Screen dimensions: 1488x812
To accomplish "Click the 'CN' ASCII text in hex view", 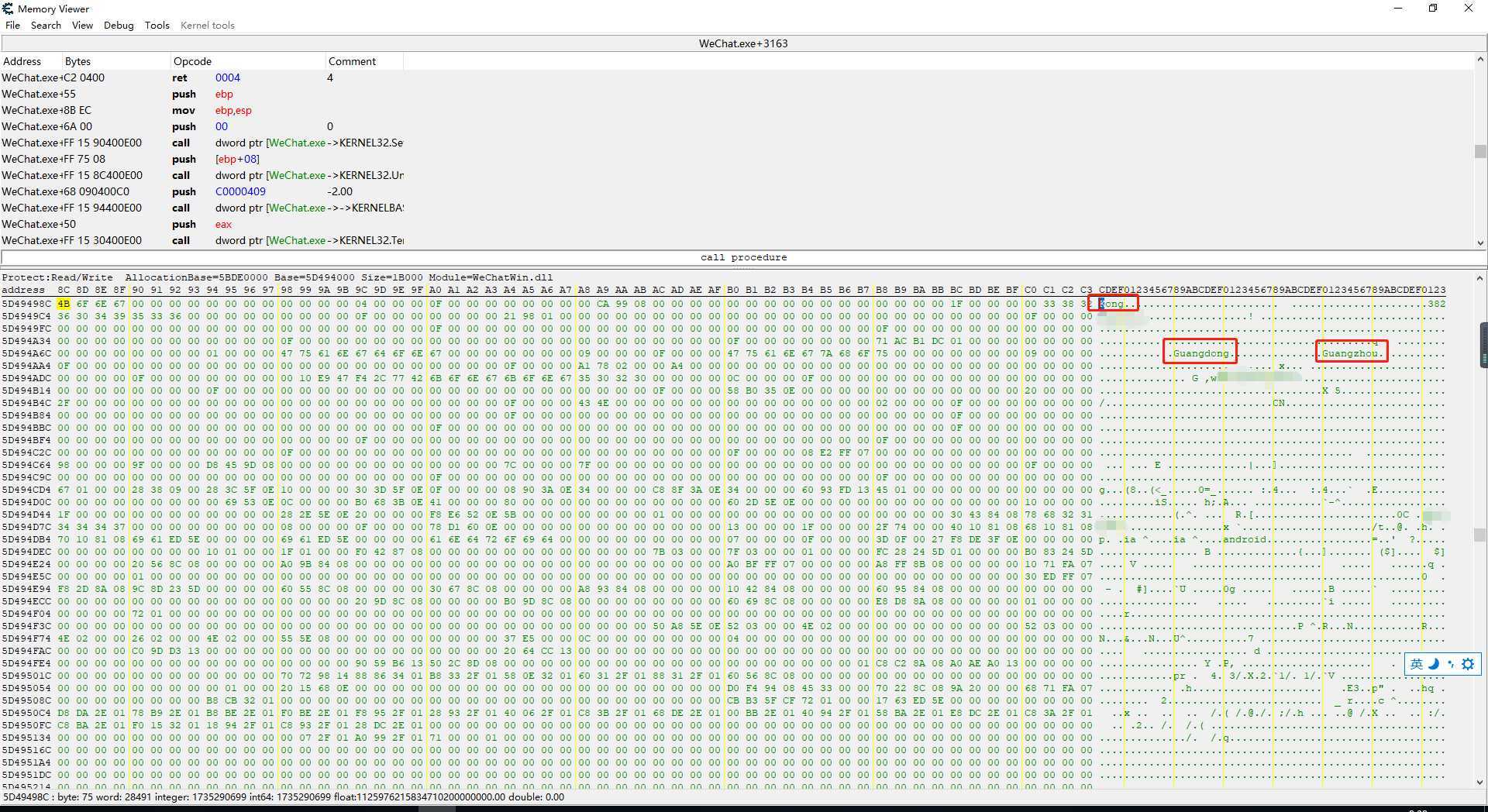I will 1279,403.
